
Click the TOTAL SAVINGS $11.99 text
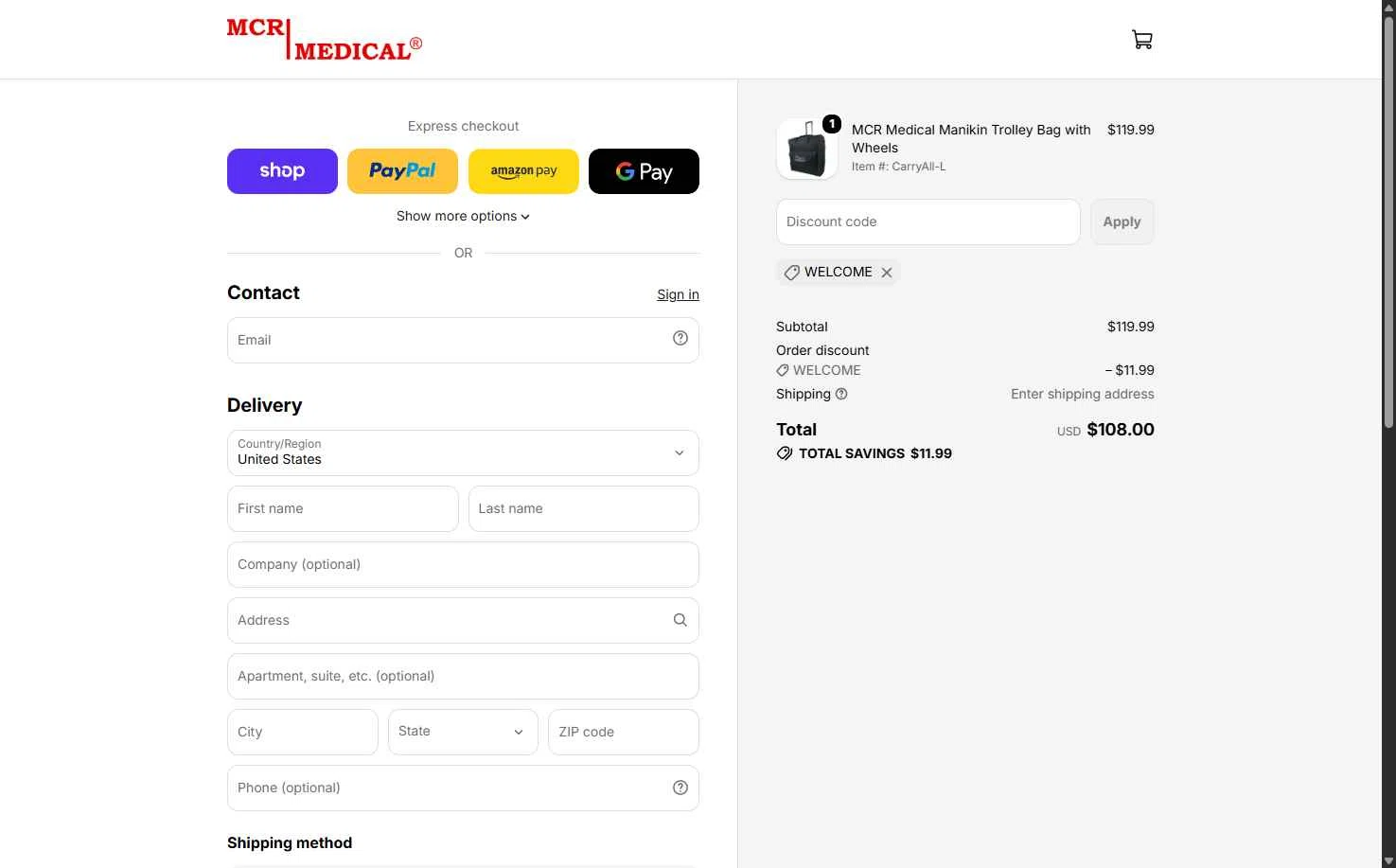[x=875, y=453]
